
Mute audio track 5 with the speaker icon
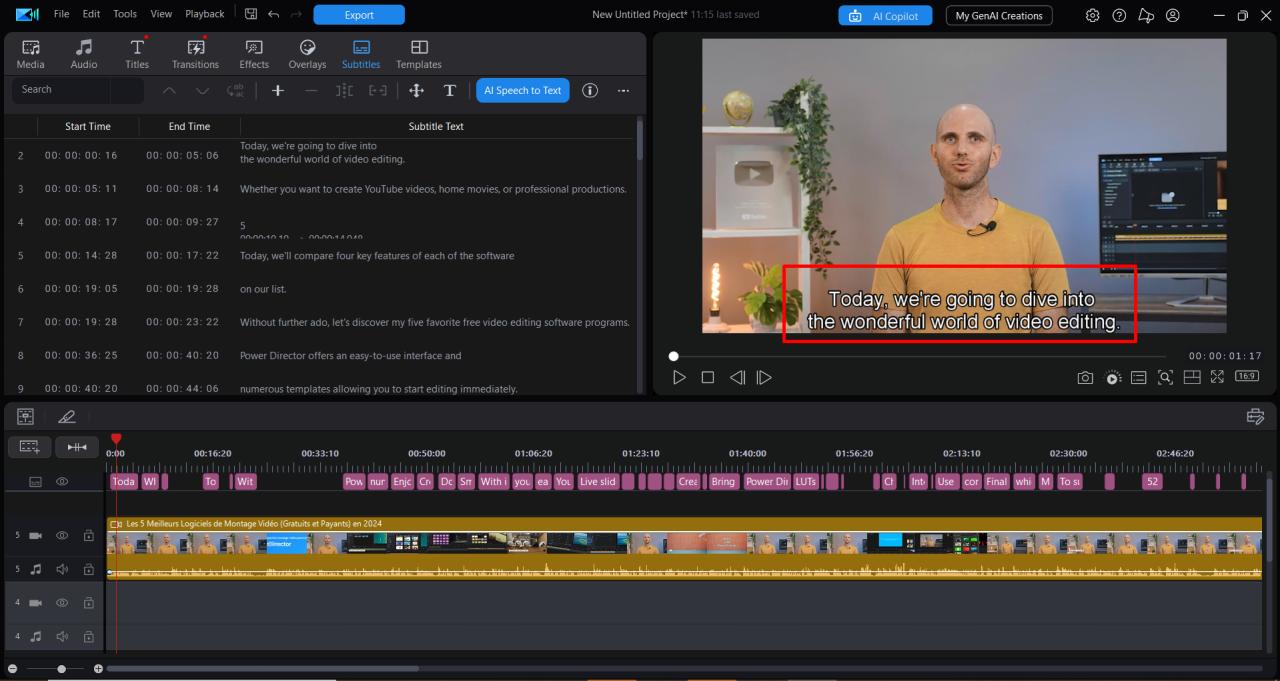coord(61,568)
